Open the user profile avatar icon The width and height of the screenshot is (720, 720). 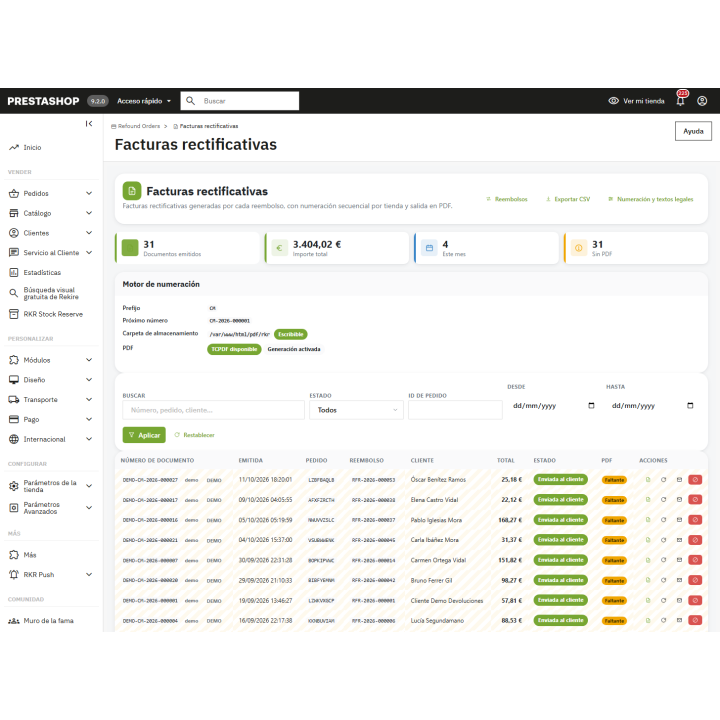(x=702, y=101)
